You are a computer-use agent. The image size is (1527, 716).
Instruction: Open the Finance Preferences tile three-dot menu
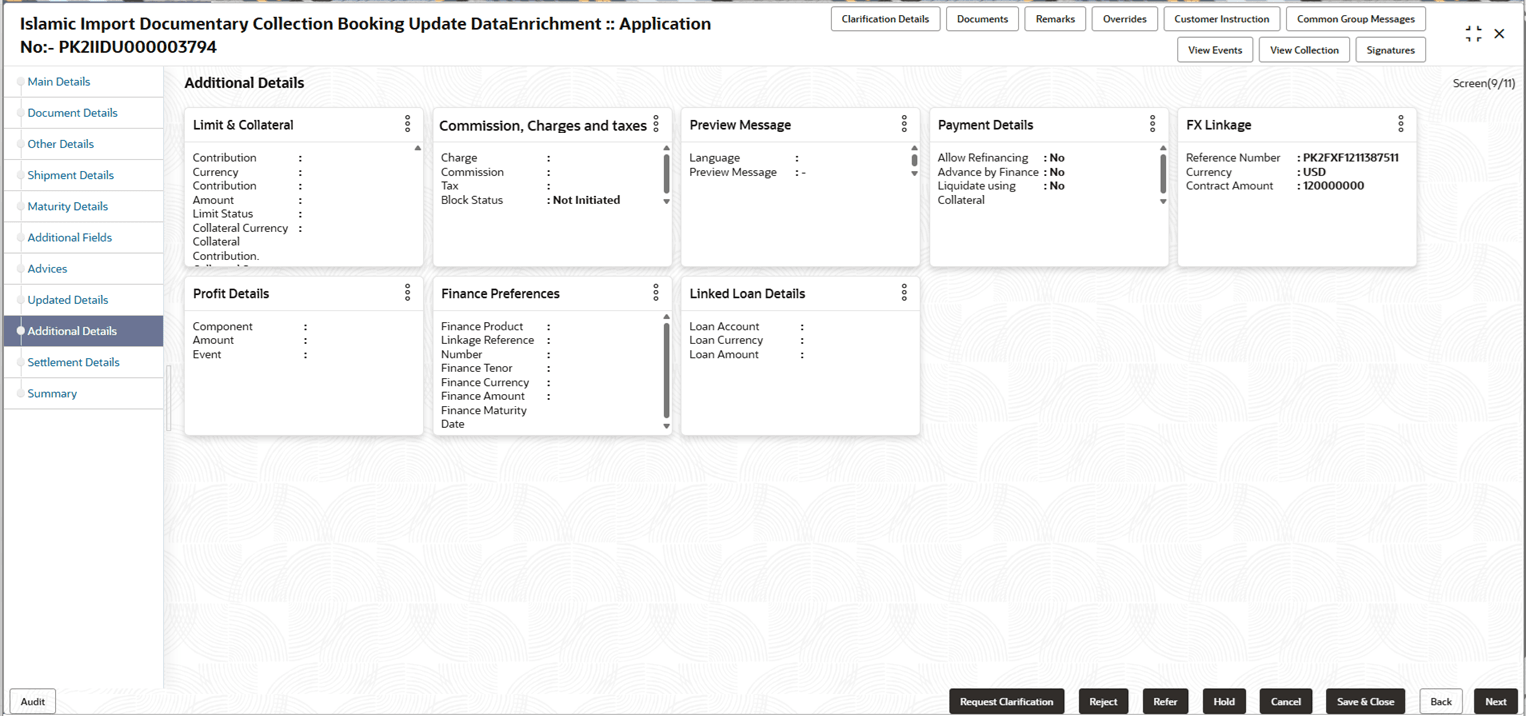click(x=656, y=293)
